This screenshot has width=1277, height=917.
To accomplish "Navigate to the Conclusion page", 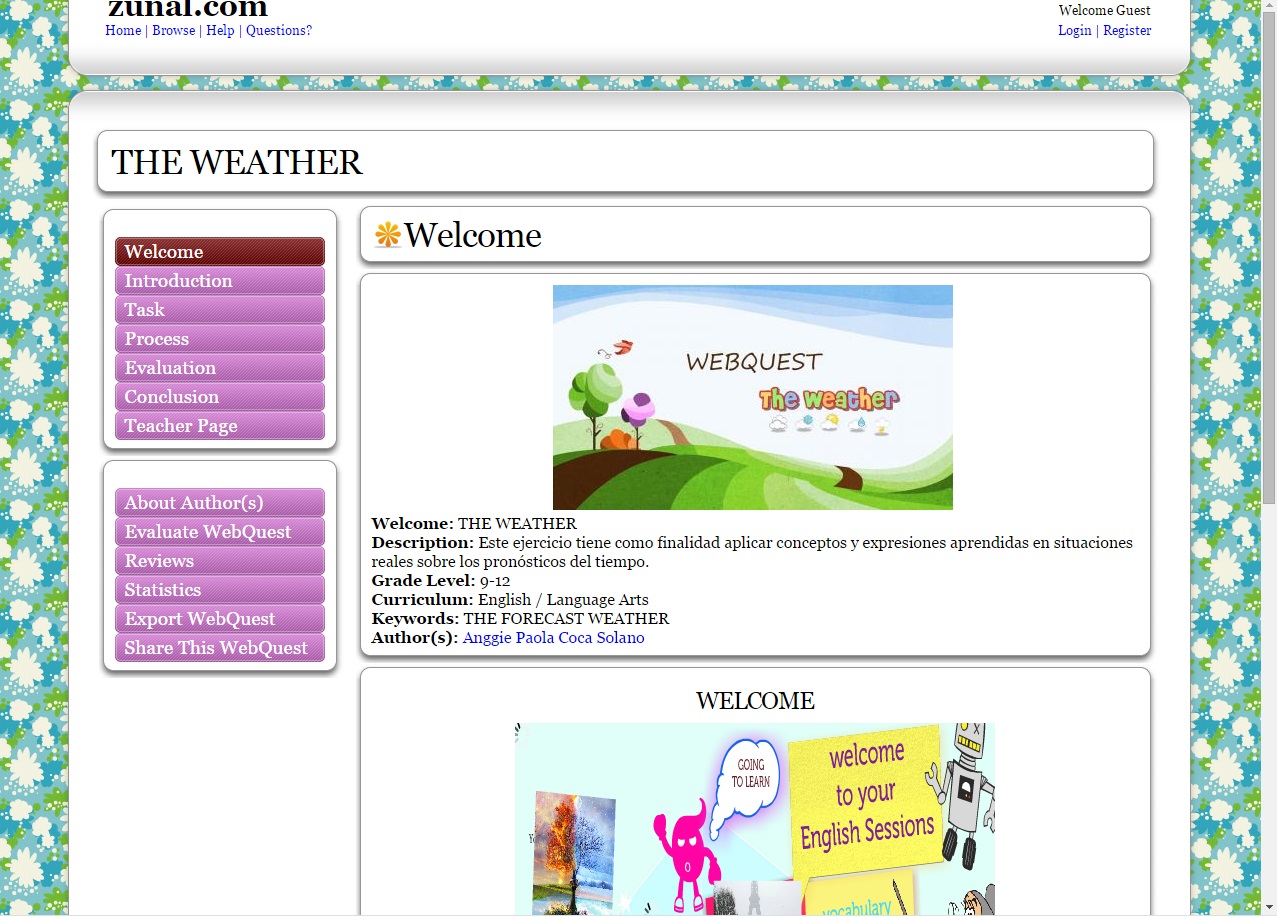I will [x=219, y=397].
